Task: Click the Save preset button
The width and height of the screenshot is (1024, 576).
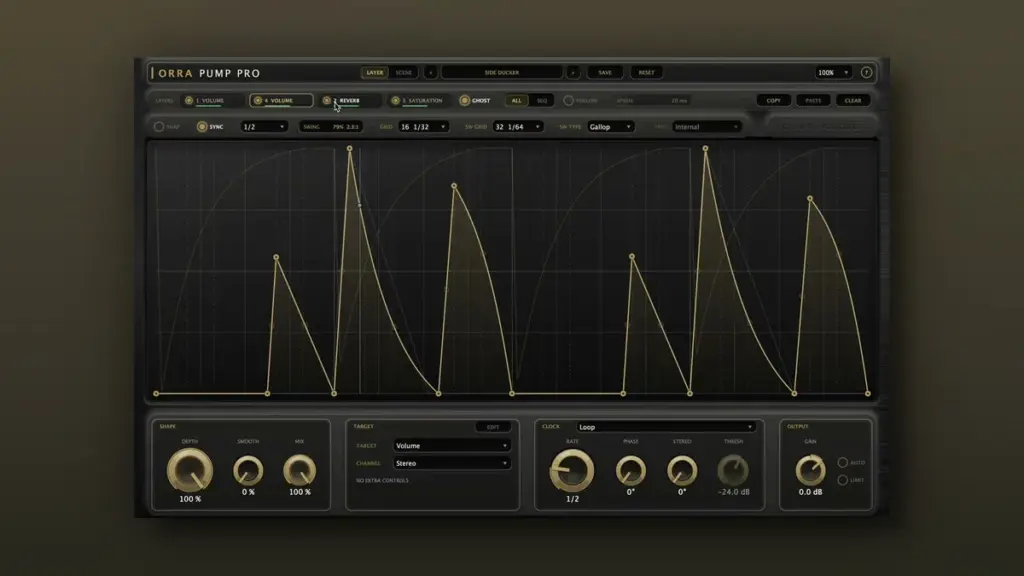Action: pyautogui.click(x=605, y=72)
